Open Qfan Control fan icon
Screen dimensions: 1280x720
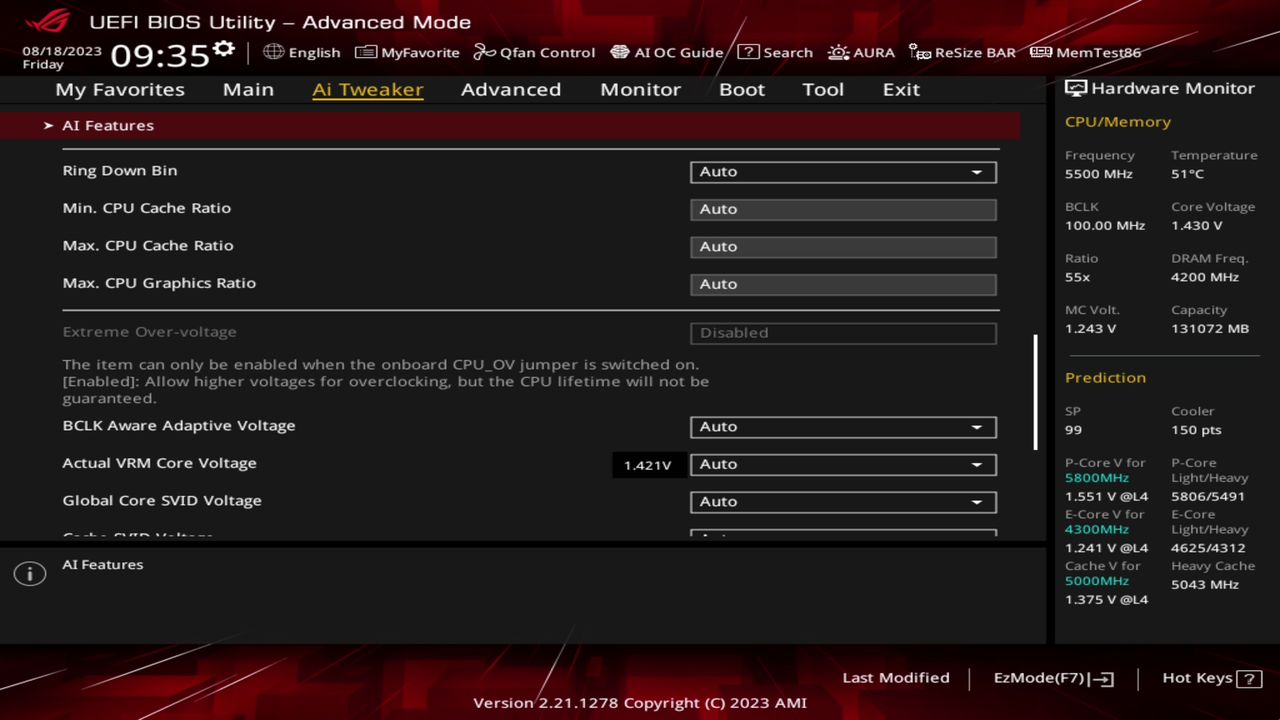point(485,52)
